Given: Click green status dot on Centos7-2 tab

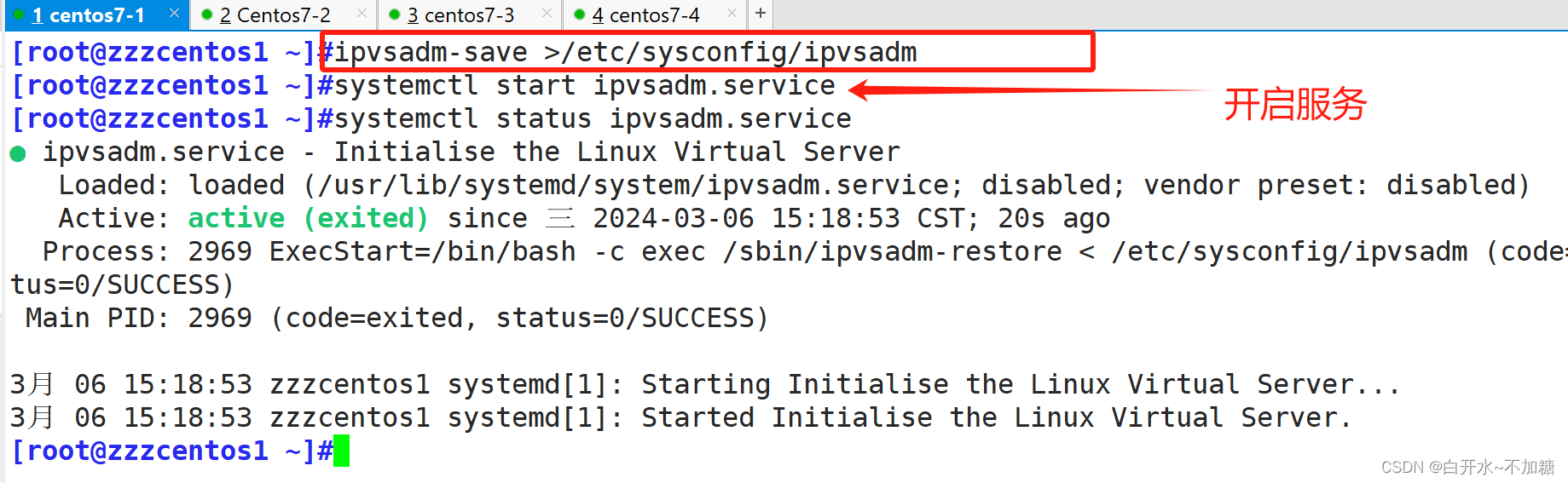Looking at the screenshot, I should pos(206,14).
